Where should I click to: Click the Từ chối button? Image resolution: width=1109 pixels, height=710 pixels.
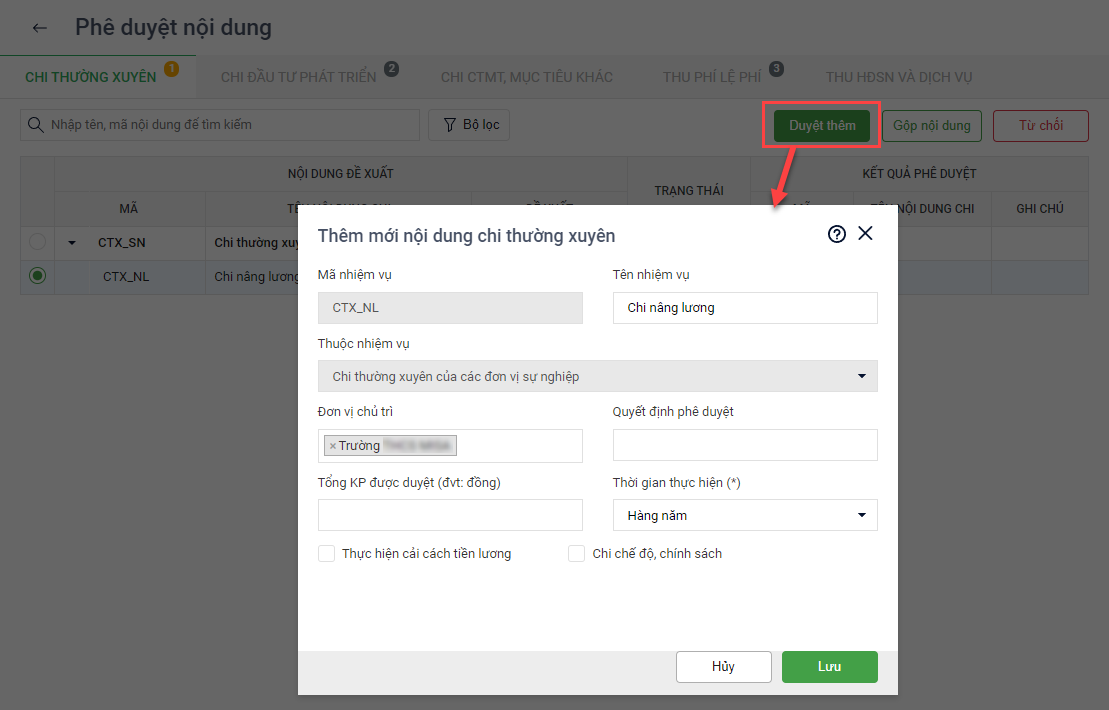point(1040,125)
